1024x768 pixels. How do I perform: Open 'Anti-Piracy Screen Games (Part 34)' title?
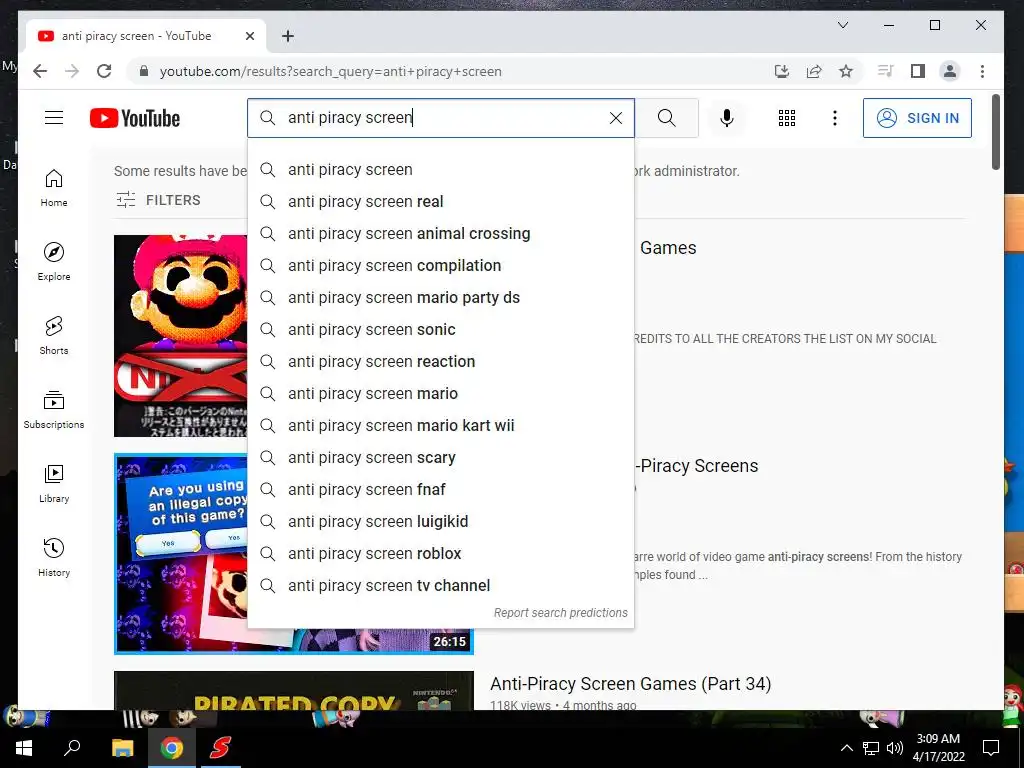[x=630, y=684]
